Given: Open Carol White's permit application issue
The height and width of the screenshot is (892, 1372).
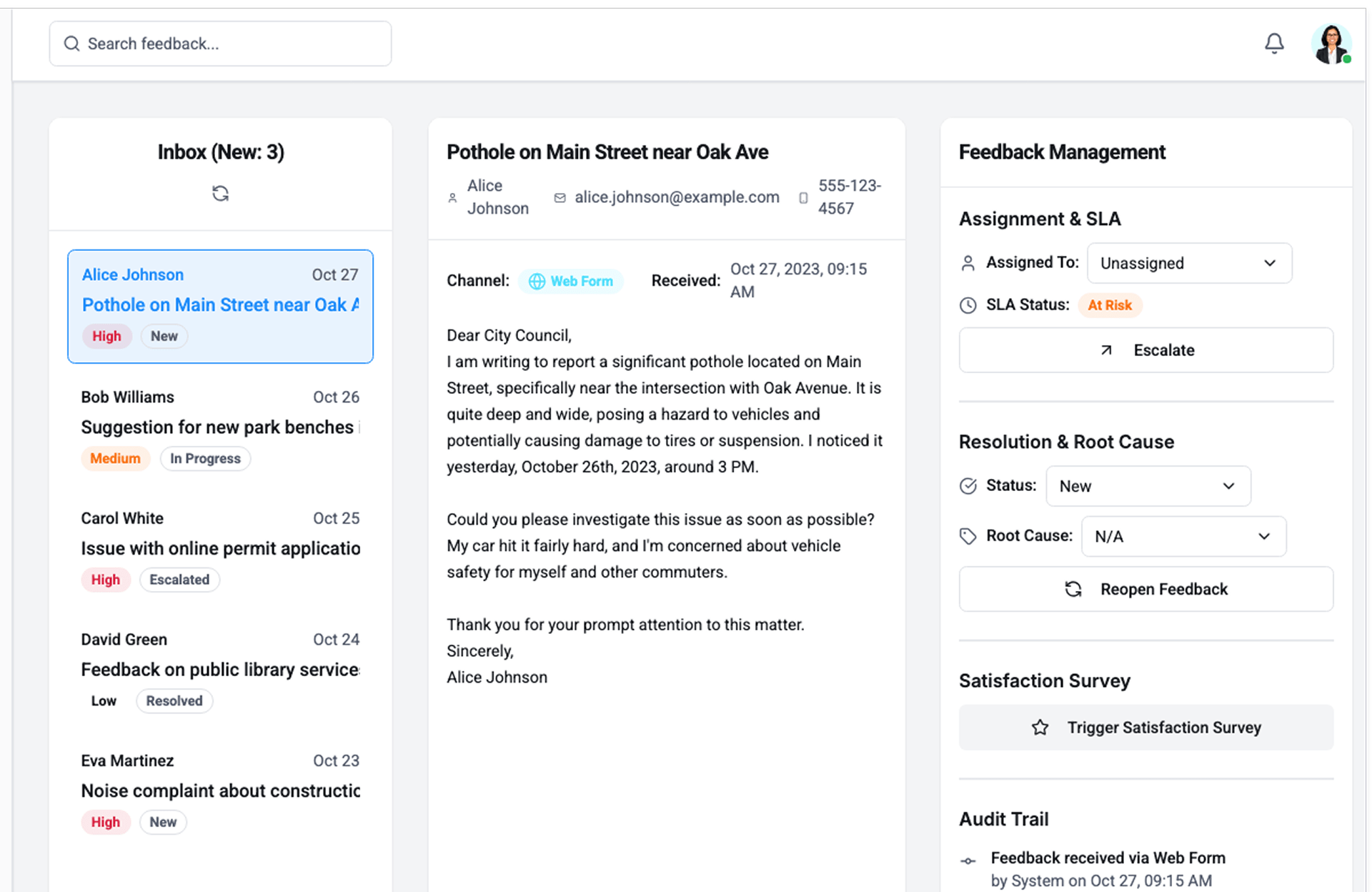Looking at the screenshot, I should (x=220, y=548).
